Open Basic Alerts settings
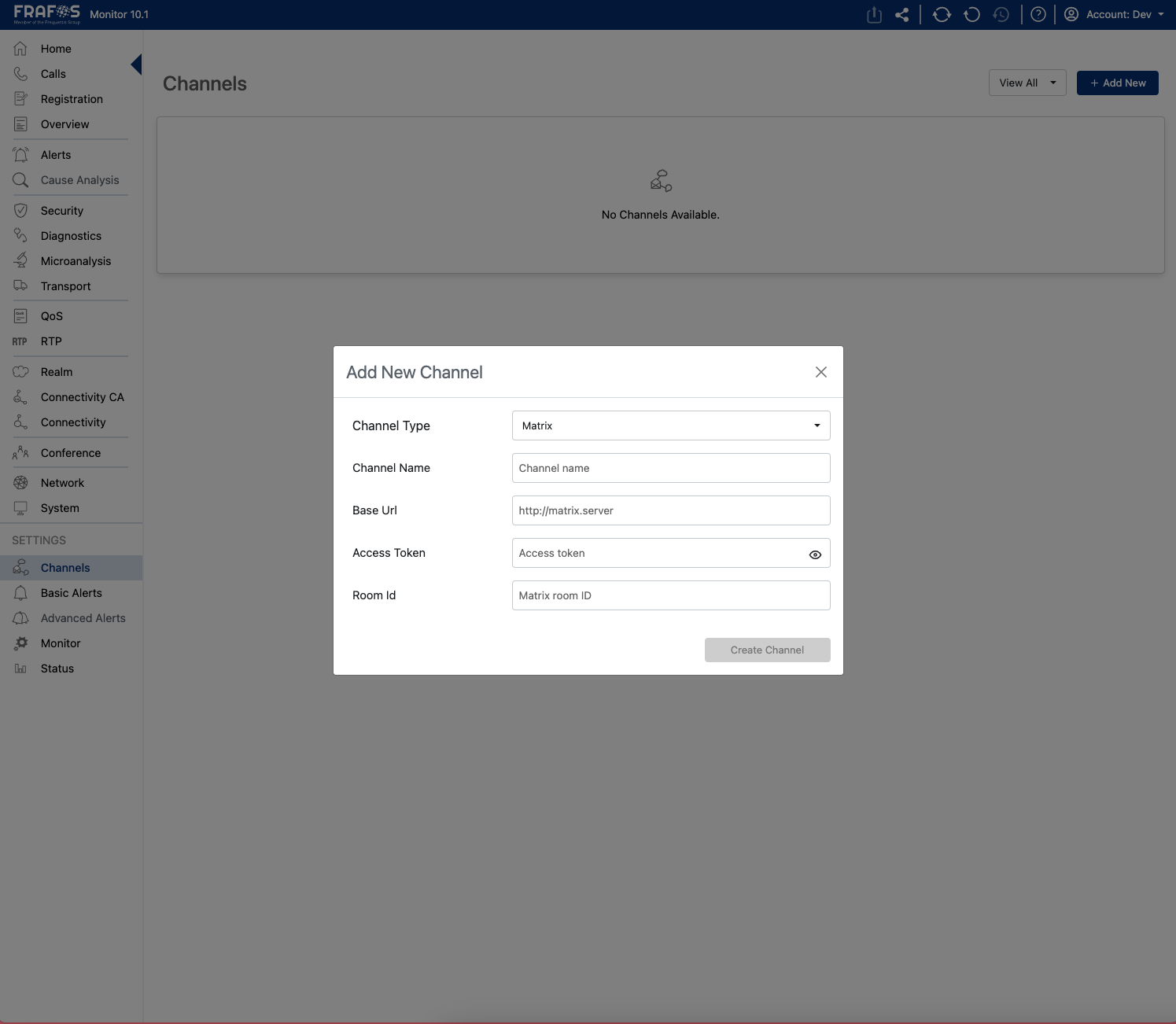The height and width of the screenshot is (1024, 1176). (x=71, y=593)
